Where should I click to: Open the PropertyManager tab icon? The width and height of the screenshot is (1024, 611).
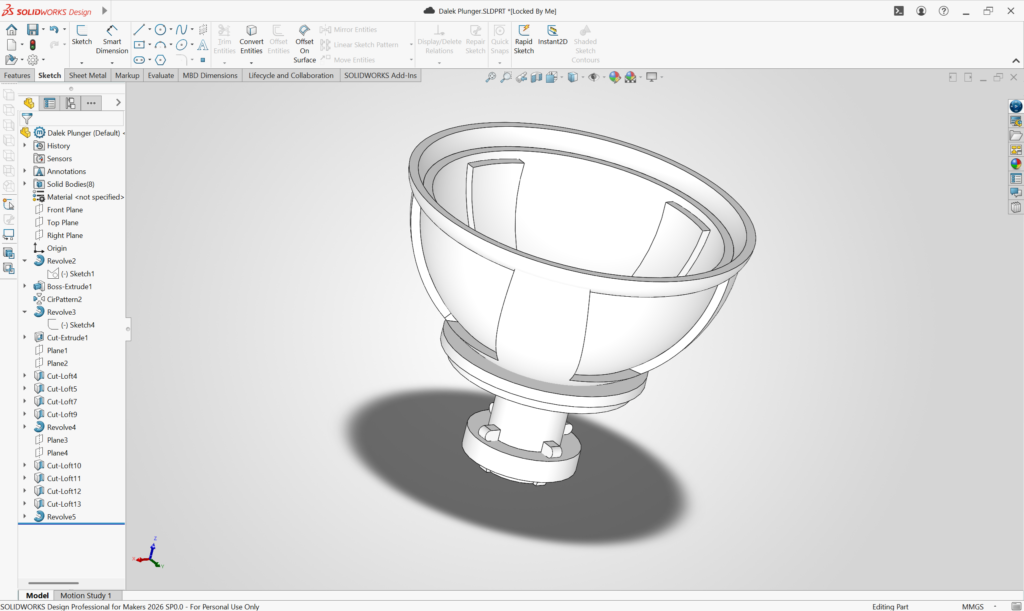(x=49, y=103)
